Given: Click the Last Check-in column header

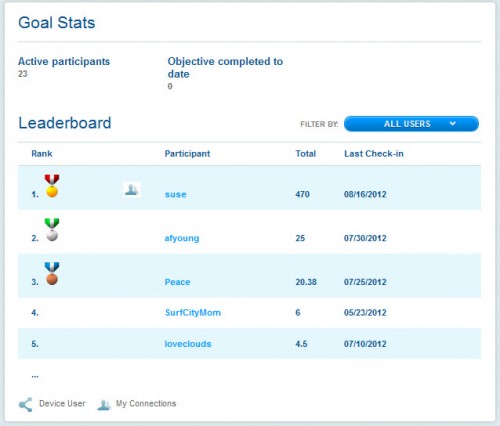Looking at the screenshot, I should [374, 154].
